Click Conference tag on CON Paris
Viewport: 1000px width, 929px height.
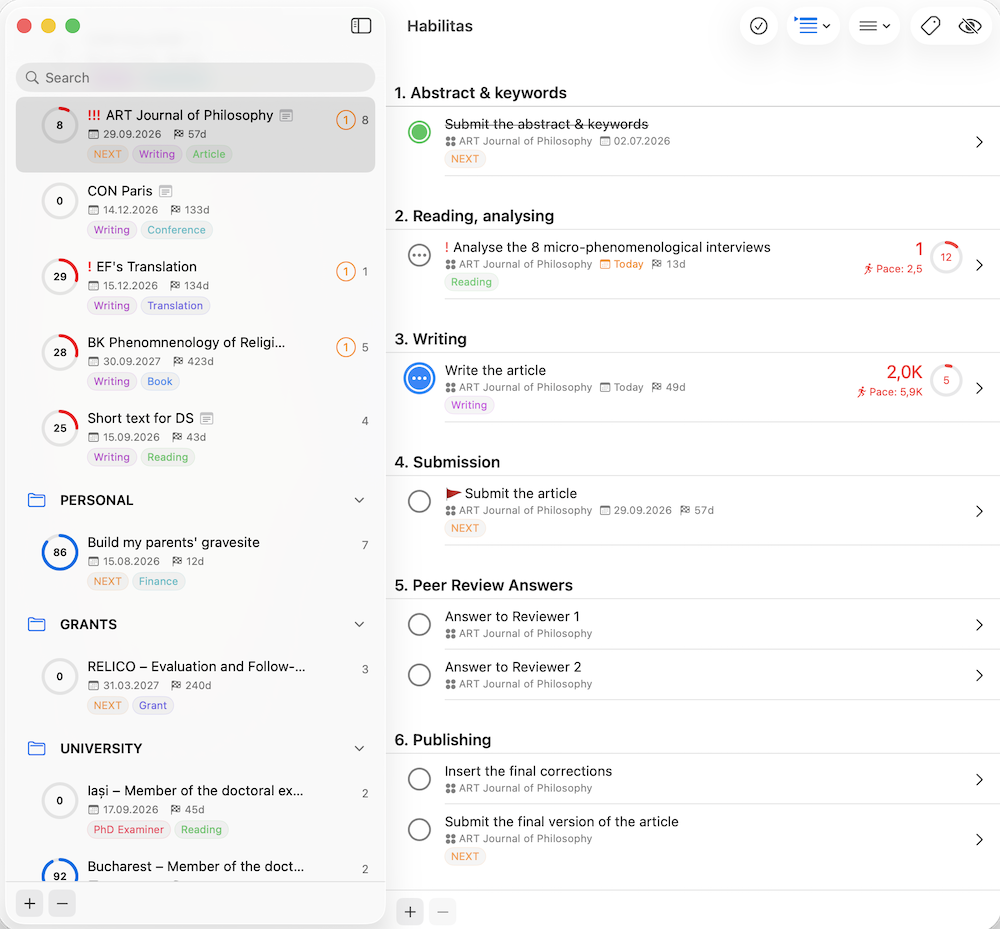(177, 230)
